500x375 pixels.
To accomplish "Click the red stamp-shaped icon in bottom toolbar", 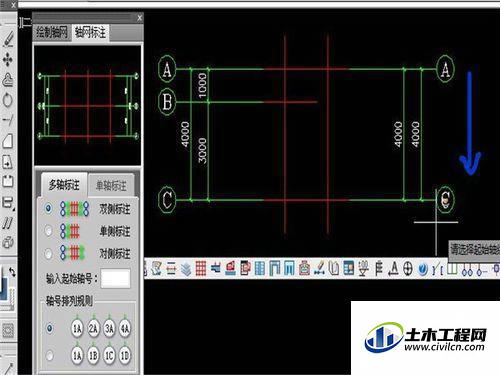I will point(304,269).
